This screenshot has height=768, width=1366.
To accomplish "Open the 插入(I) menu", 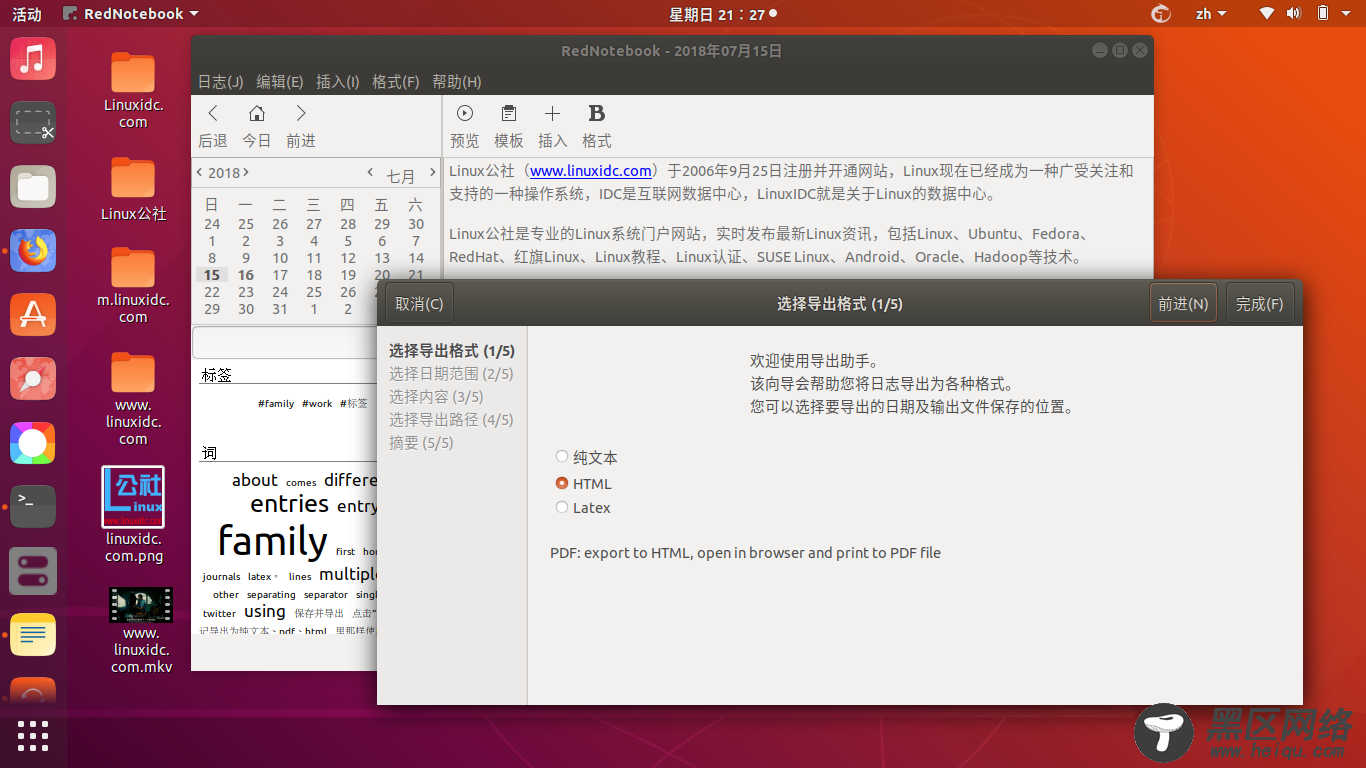I will tap(338, 82).
